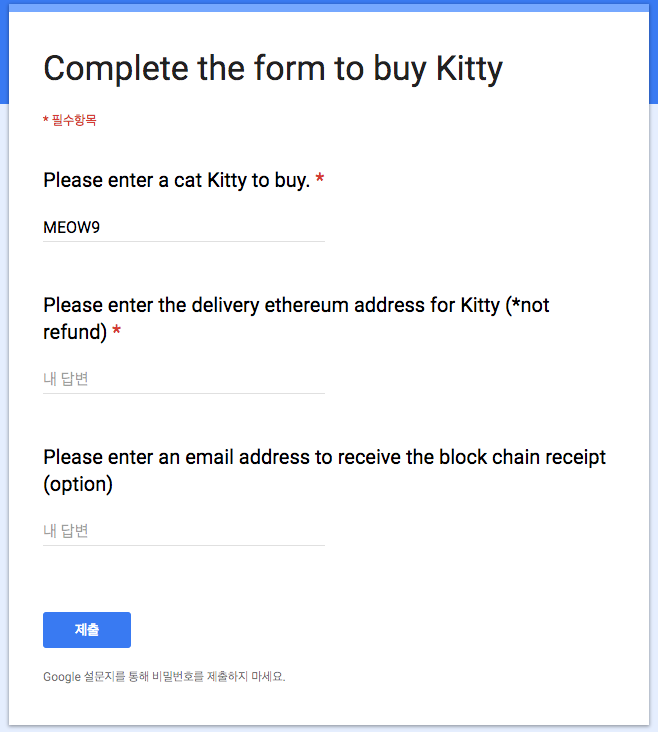Click the word "Google" in the footer
Viewport: 658px width, 732px height.
coord(62,677)
